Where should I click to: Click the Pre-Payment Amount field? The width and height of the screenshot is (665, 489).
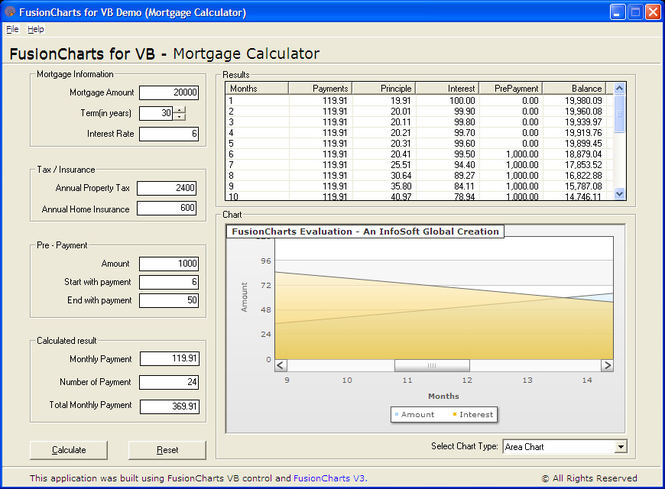[169, 264]
